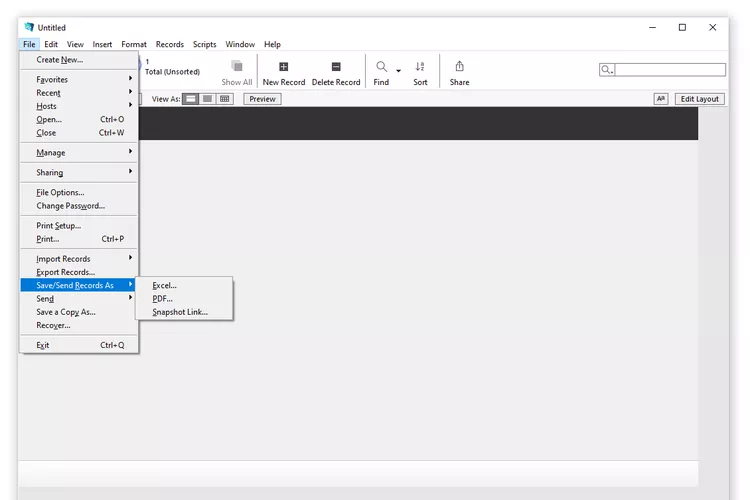Click the New Record plus icon
750x500 pixels.
click(x=284, y=67)
